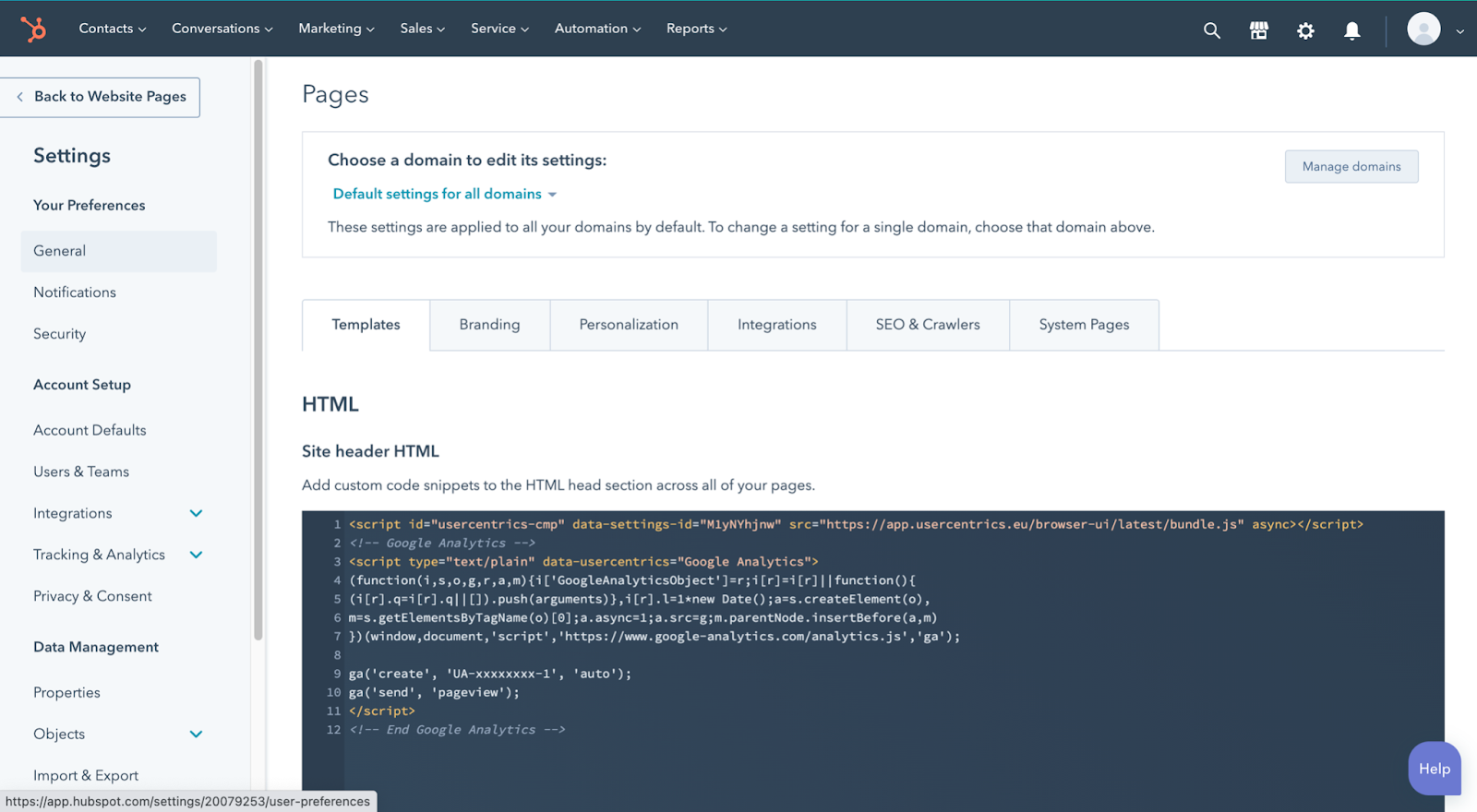Open the Conversations menu
1477x812 pixels.
click(222, 29)
